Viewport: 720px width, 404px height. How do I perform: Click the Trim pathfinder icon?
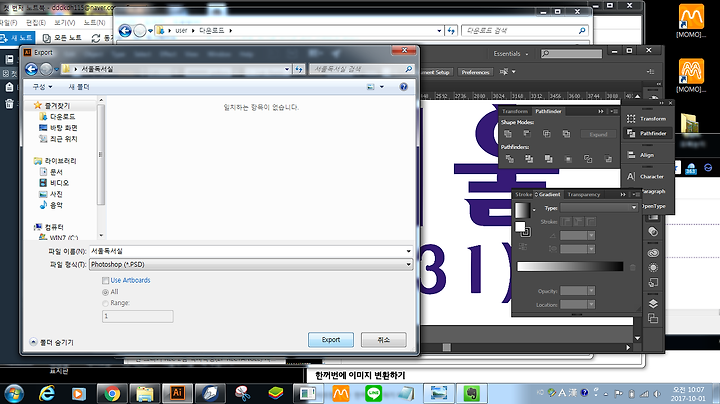pyautogui.click(x=529, y=159)
